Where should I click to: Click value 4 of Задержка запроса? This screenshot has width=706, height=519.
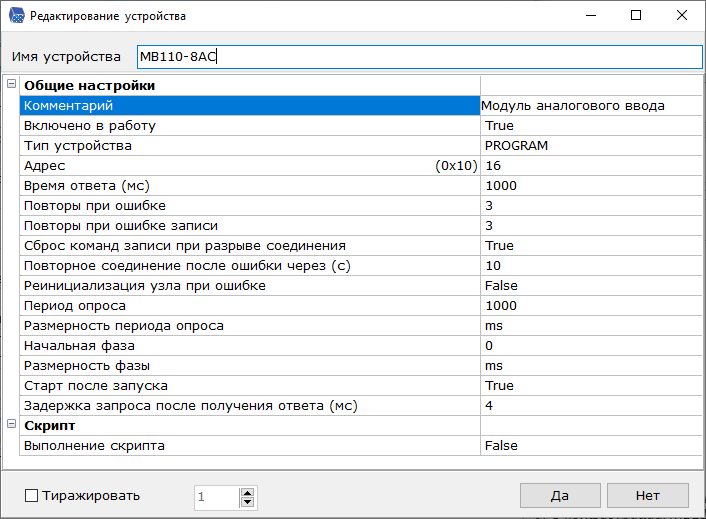click(591, 406)
